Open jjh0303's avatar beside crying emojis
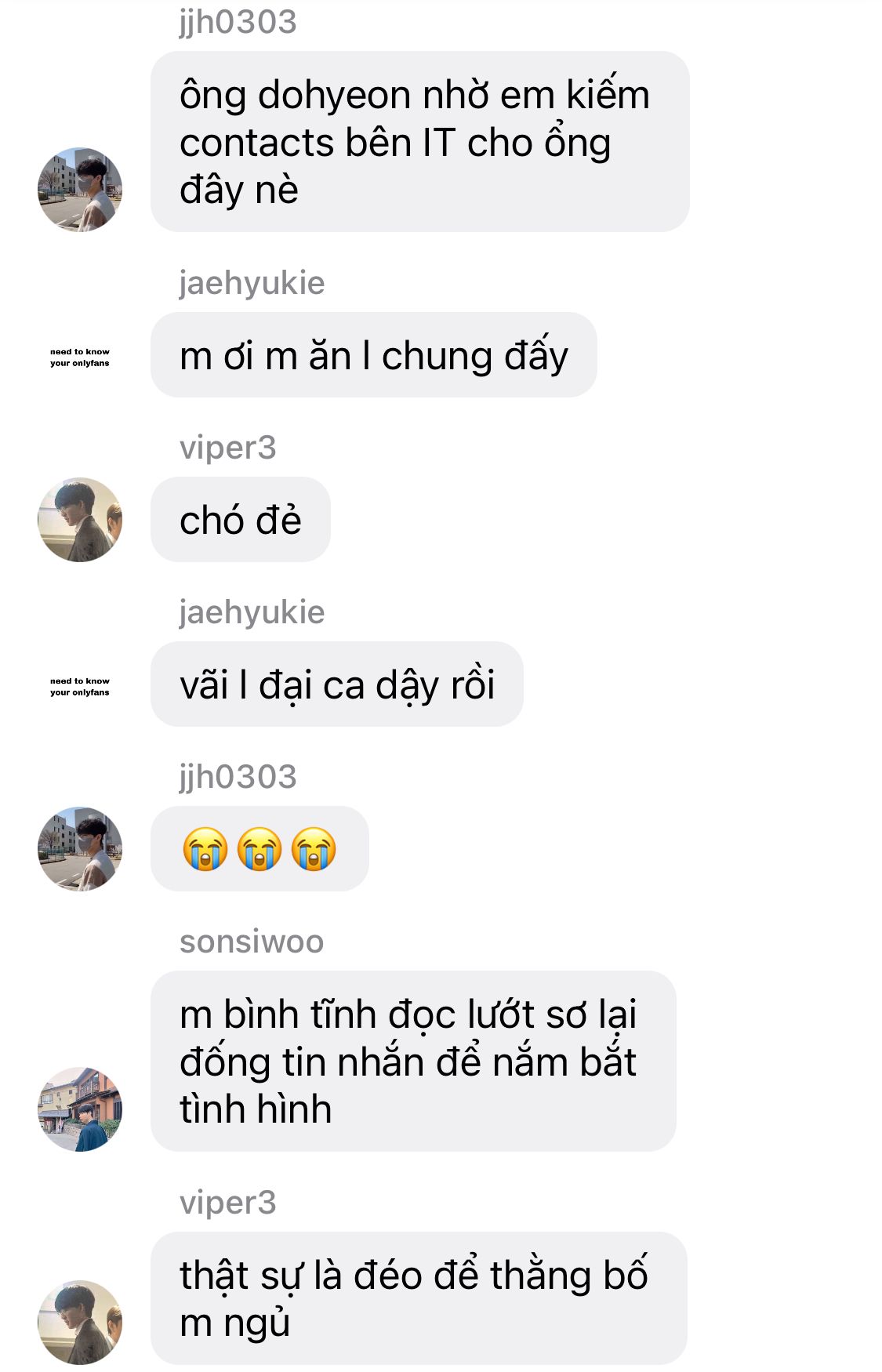Viewport: 882px width, 1372px height. point(80,848)
